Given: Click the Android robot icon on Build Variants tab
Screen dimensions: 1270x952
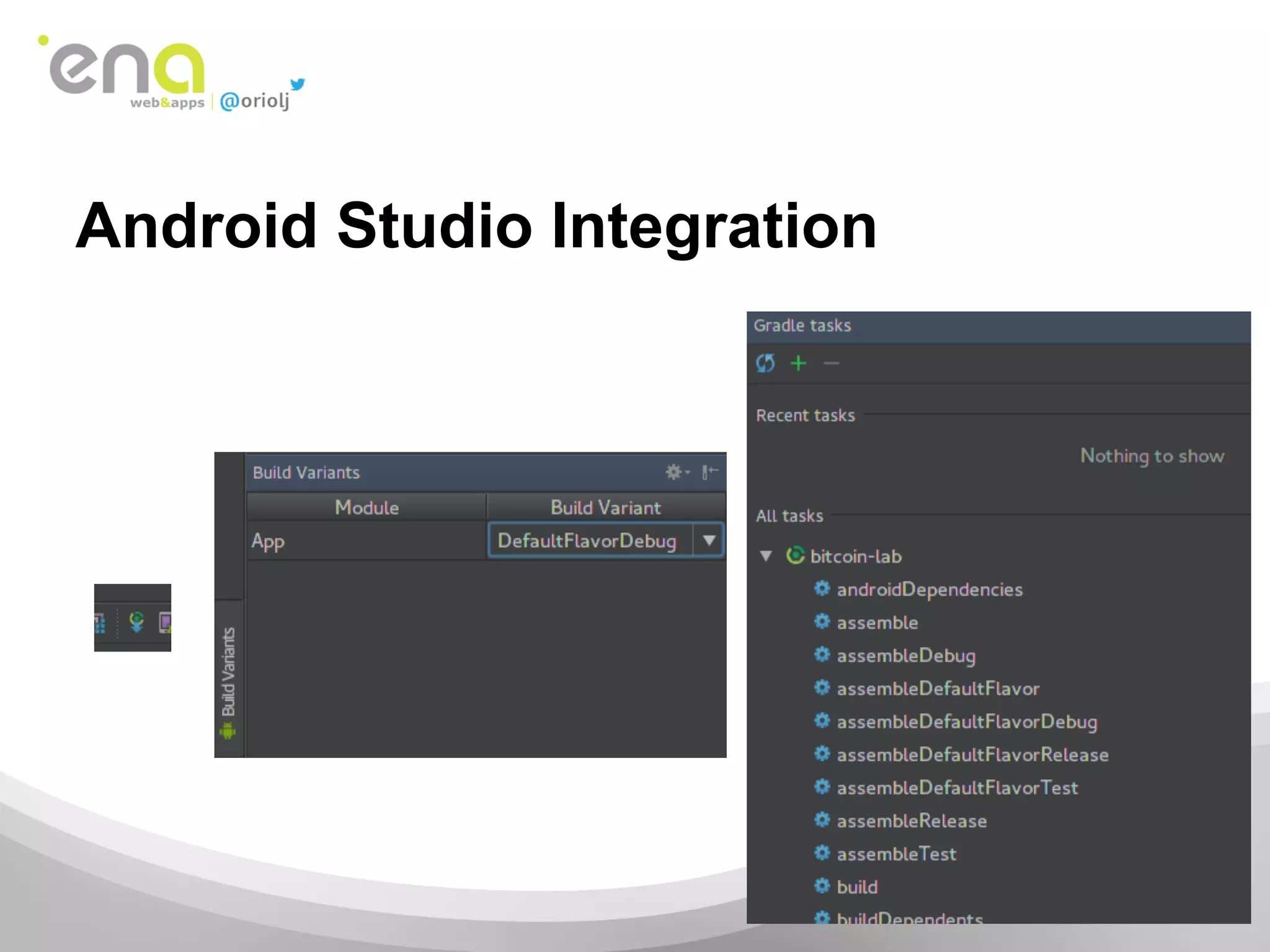Looking at the screenshot, I should click(228, 731).
